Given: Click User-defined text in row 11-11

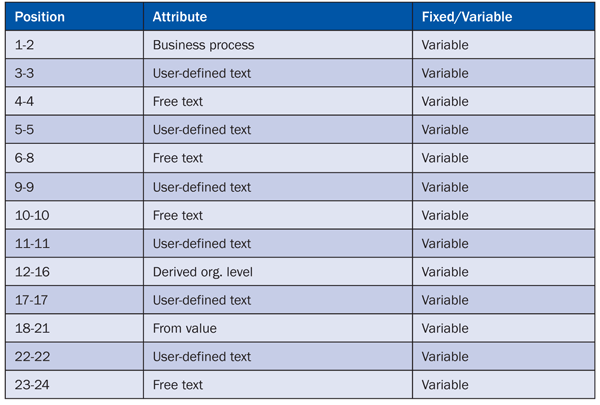Looking at the screenshot, I should click(202, 244).
